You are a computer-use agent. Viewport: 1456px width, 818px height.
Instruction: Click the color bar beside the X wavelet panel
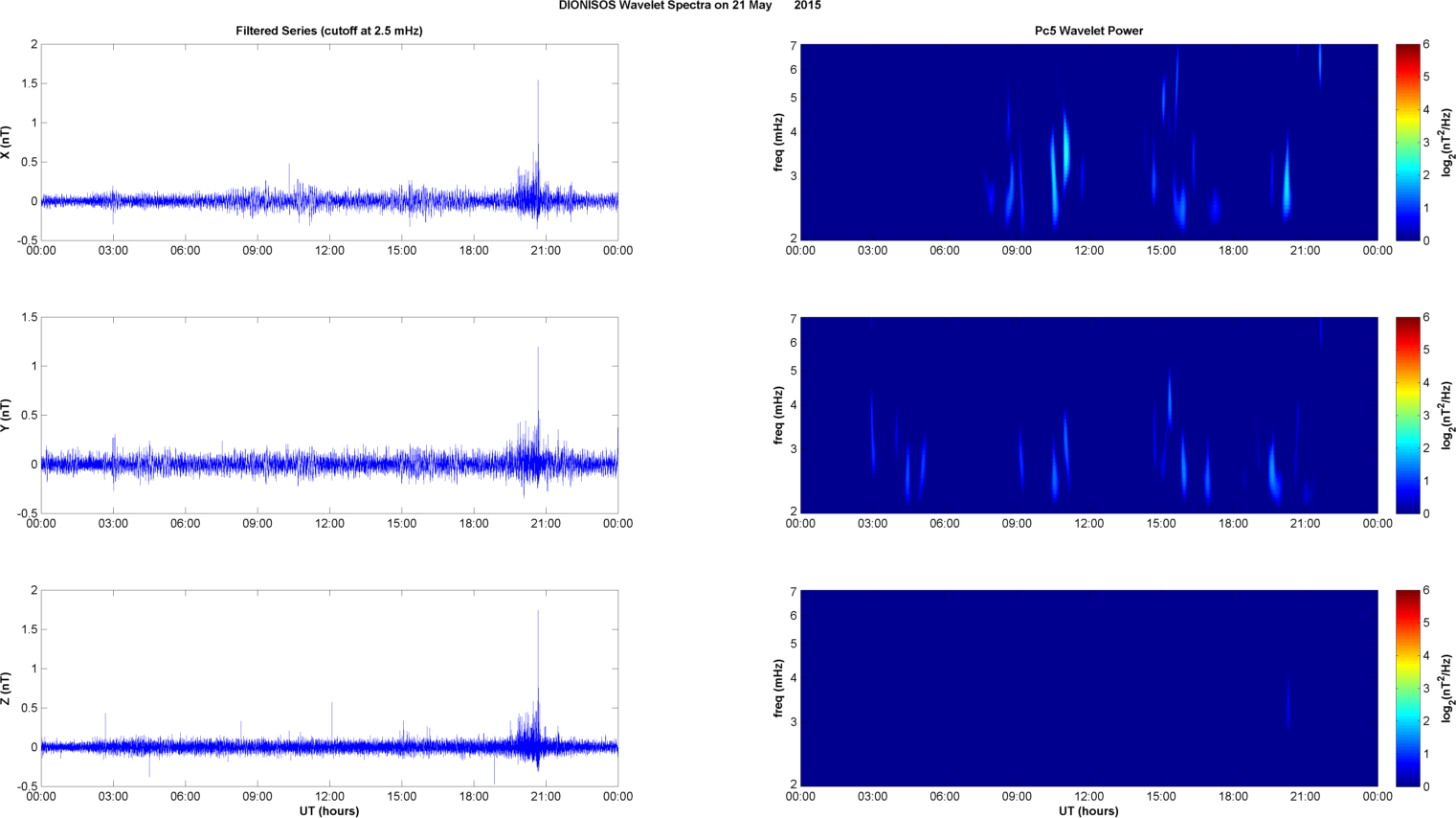[x=1407, y=143]
